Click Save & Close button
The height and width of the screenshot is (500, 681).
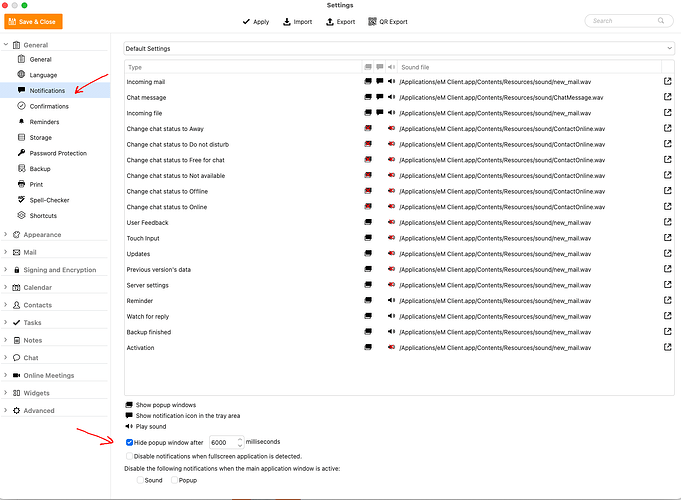tap(33, 21)
